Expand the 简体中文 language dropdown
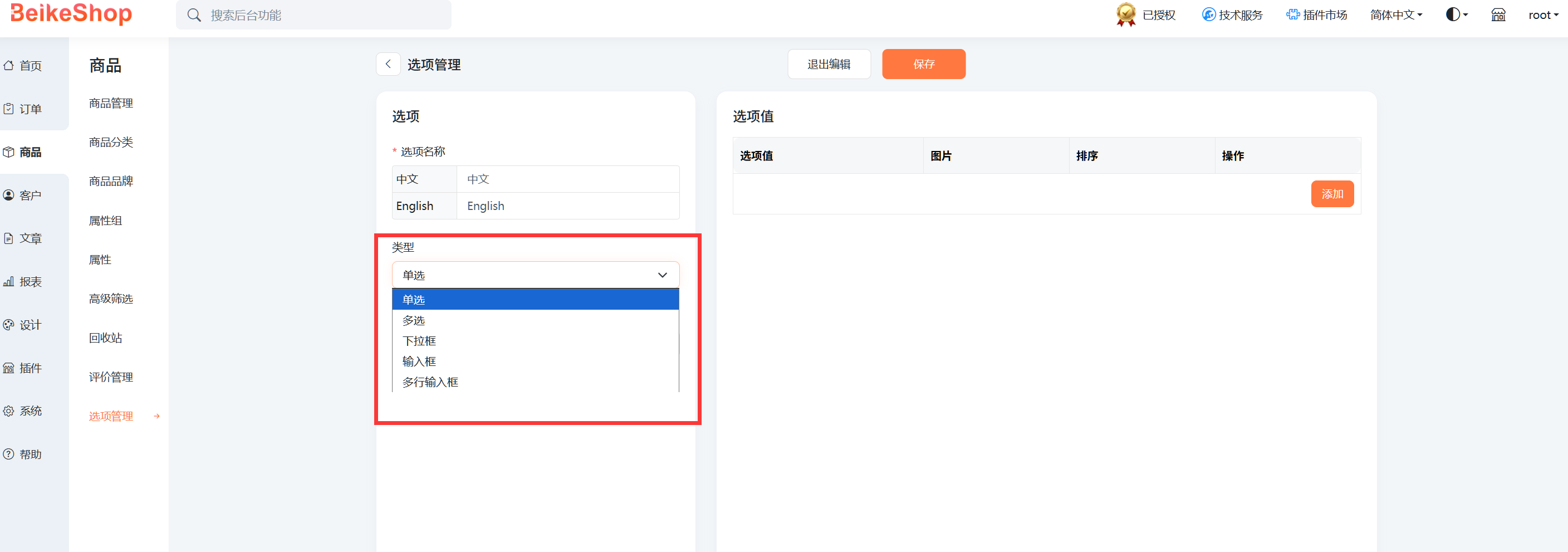This screenshot has height=552, width=1568. click(x=1396, y=14)
